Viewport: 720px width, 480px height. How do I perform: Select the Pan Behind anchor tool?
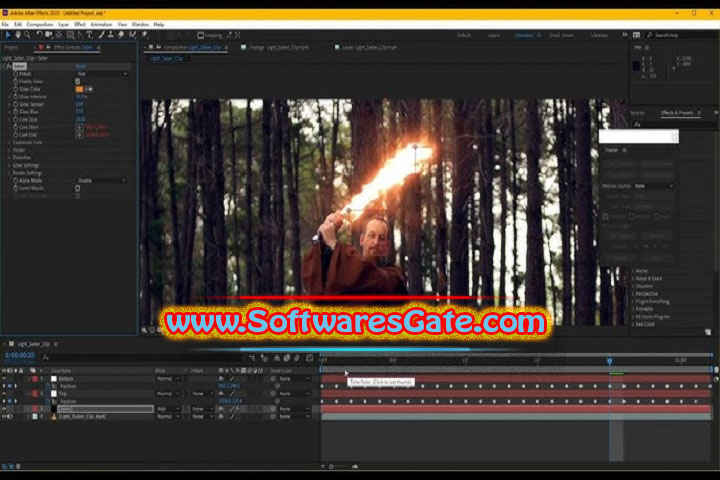(59, 35)
